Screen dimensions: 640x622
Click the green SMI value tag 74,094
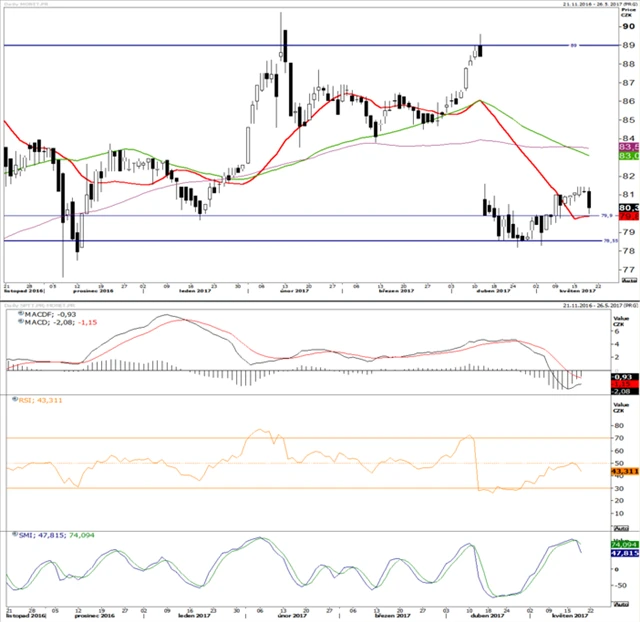(x=629, y=543)
